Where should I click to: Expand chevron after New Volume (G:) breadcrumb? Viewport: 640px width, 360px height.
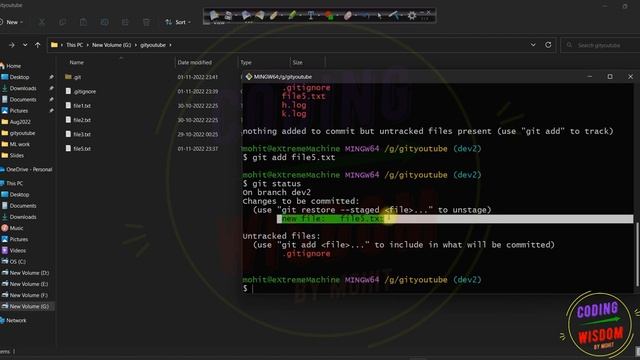pyautogui.click(x=136, y=45)
